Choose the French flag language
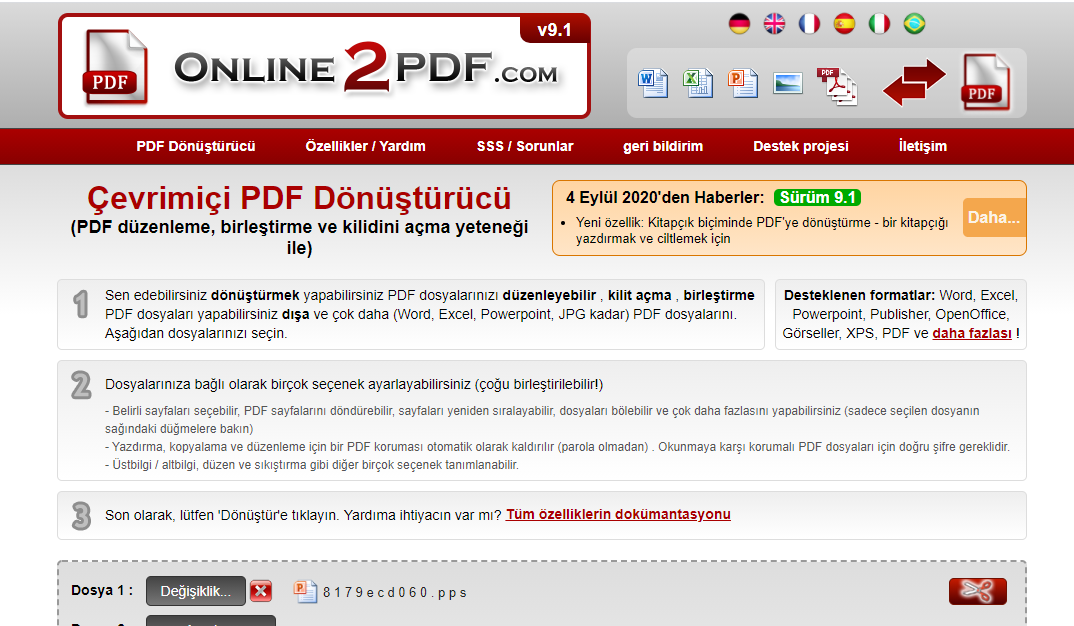Viewport: 1074px width, 626px height. [809, 24]
